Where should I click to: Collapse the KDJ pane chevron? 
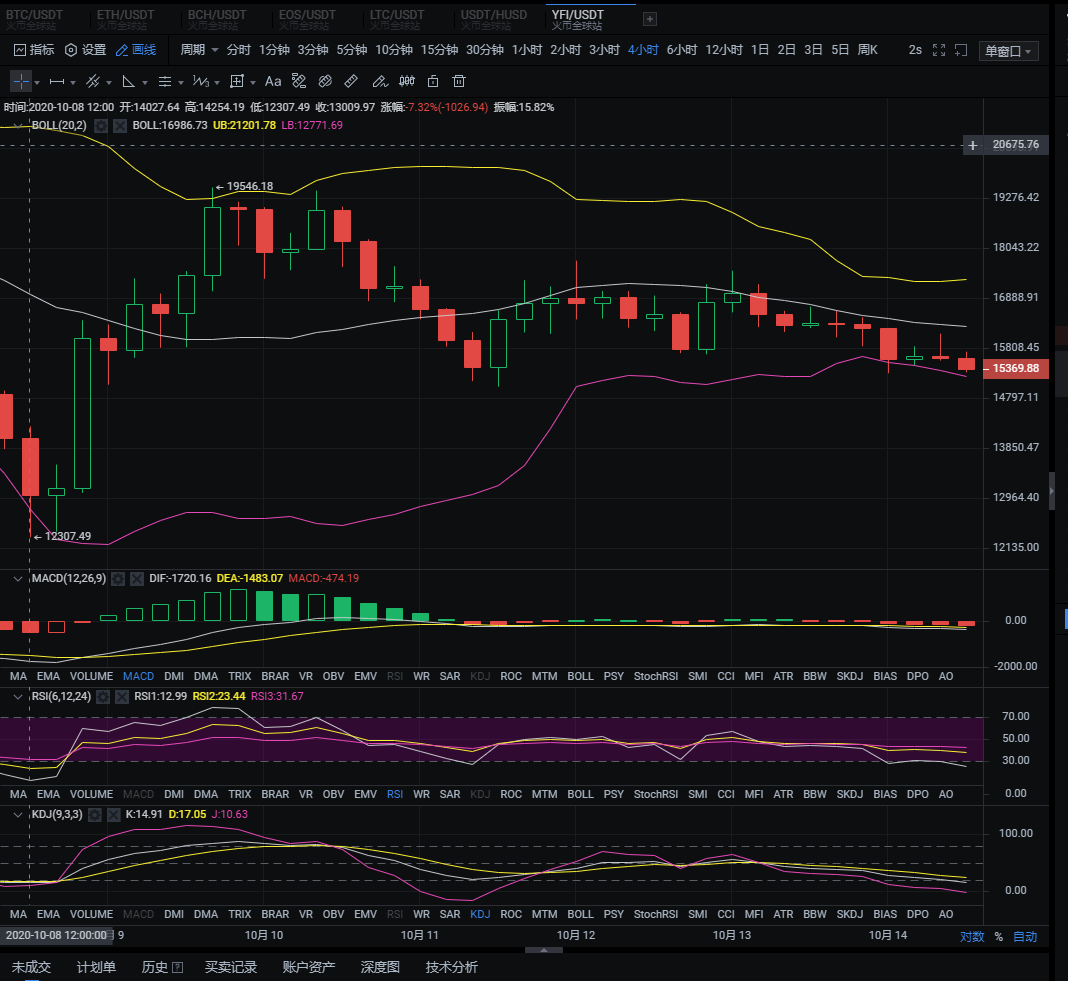pos(18,815)
